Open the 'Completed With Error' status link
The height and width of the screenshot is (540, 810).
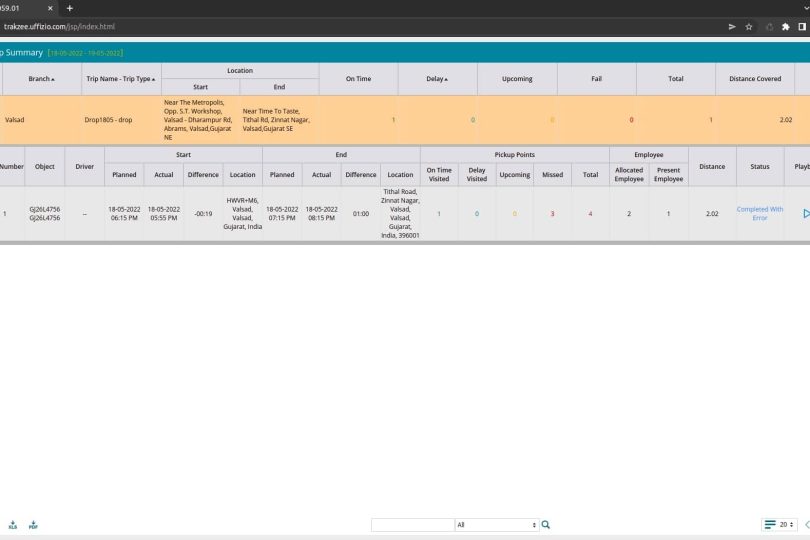pyautogui.click(x=760, y=213)
